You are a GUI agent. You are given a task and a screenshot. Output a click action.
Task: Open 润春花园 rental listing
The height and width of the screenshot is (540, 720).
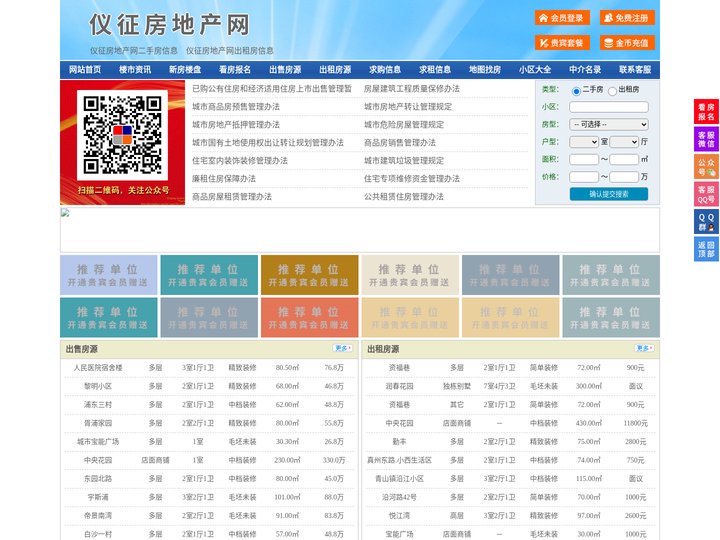point(399,386)
